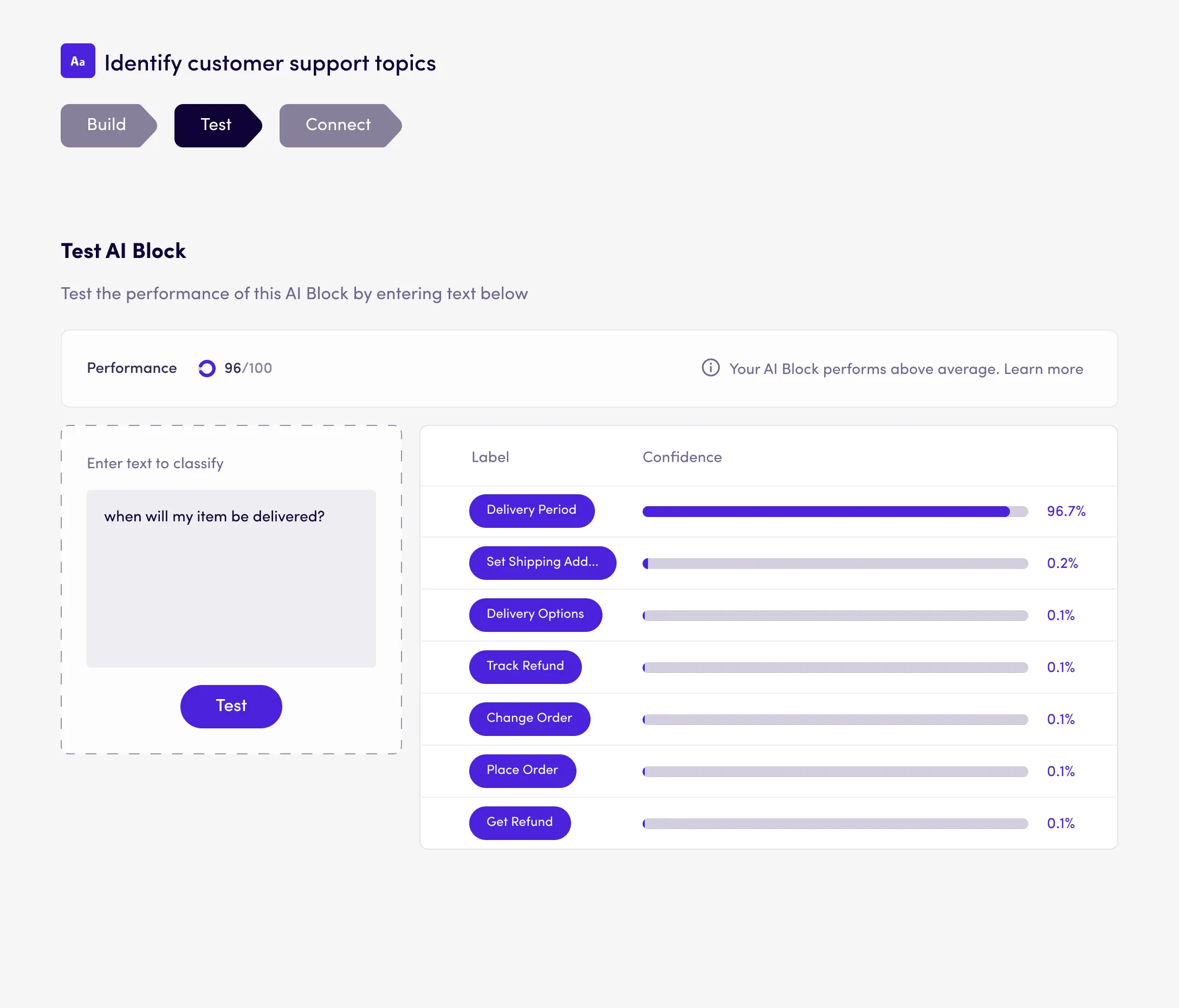Select the Delivery Period label pill
The width and height of the screenshot is (1179, 1008).
[531, 510]
